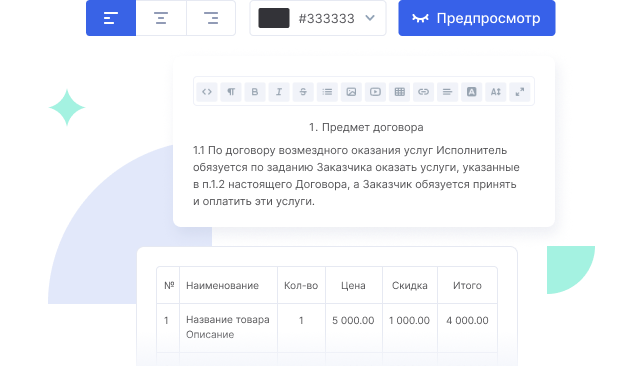
Task: Click paragraph starting '1.1 По договору'
Action: pos(356,176)
